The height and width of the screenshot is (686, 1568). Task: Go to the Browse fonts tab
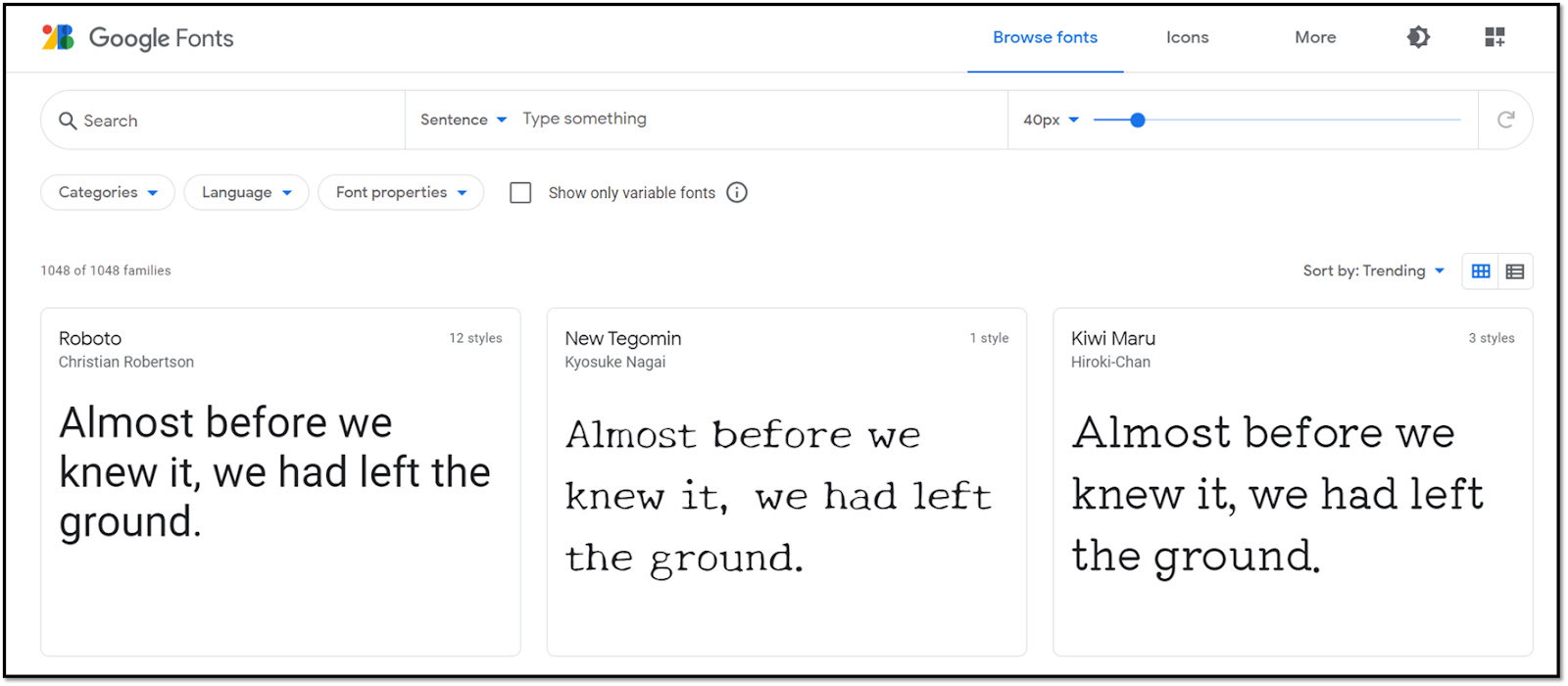click(1045, 37)
